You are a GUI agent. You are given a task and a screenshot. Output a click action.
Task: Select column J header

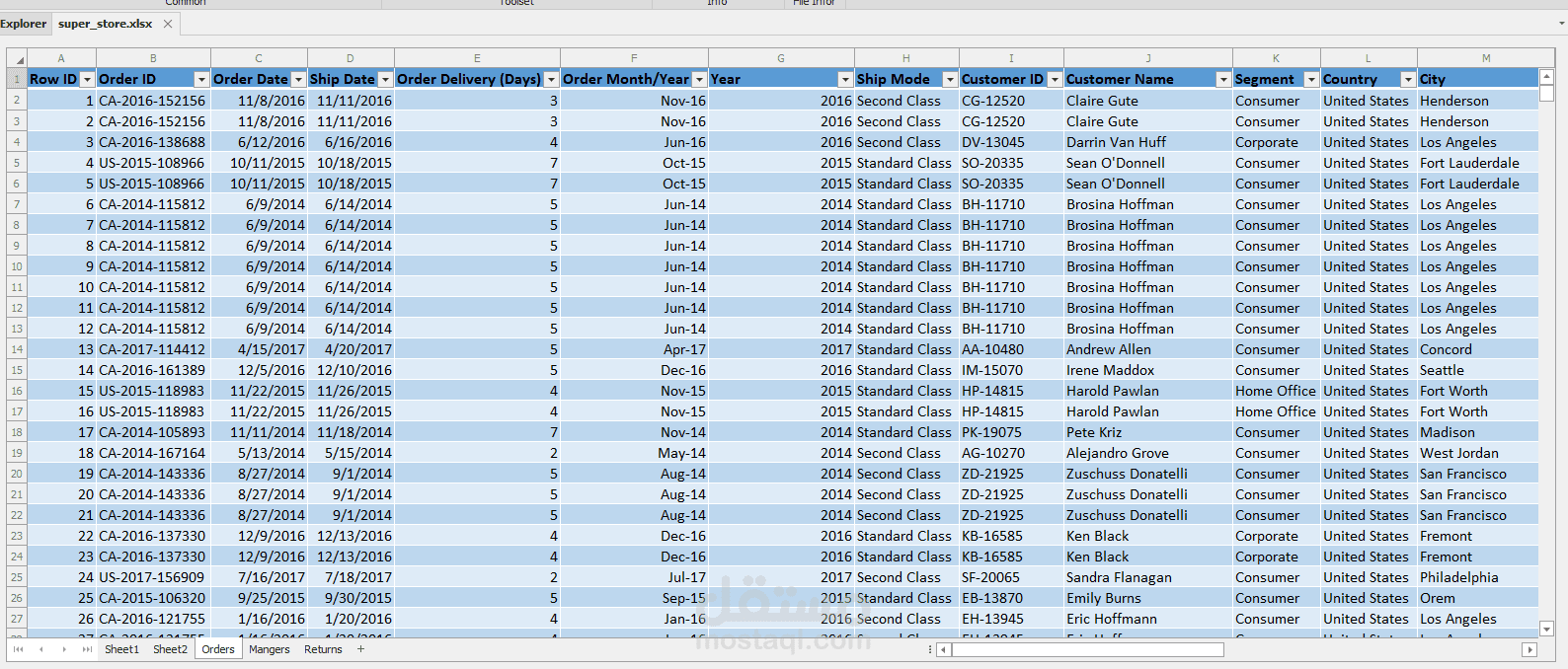[x=1148, y=58]
